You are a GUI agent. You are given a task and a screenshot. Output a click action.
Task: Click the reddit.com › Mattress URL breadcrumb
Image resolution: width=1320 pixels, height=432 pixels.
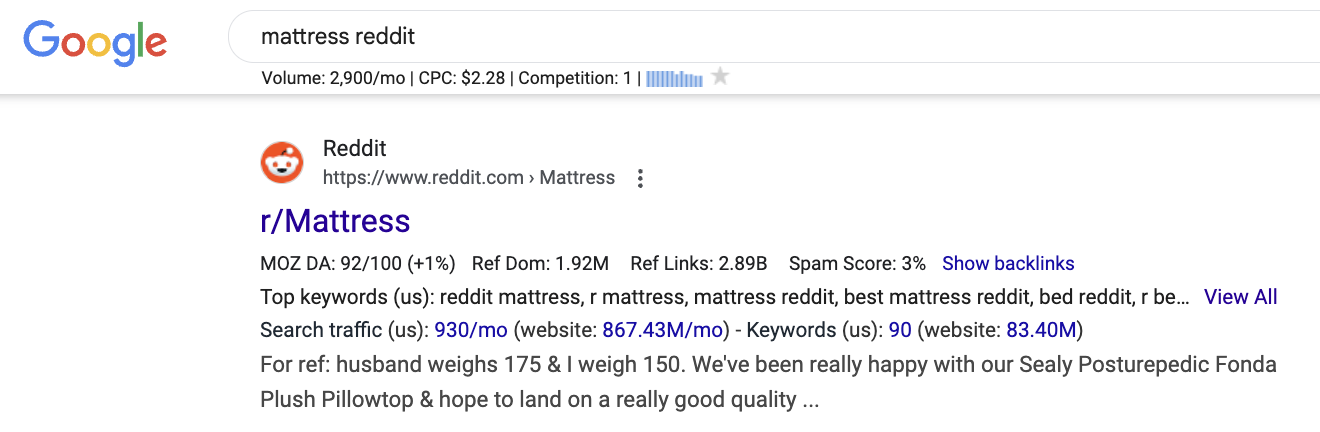(x=468, y=178)
